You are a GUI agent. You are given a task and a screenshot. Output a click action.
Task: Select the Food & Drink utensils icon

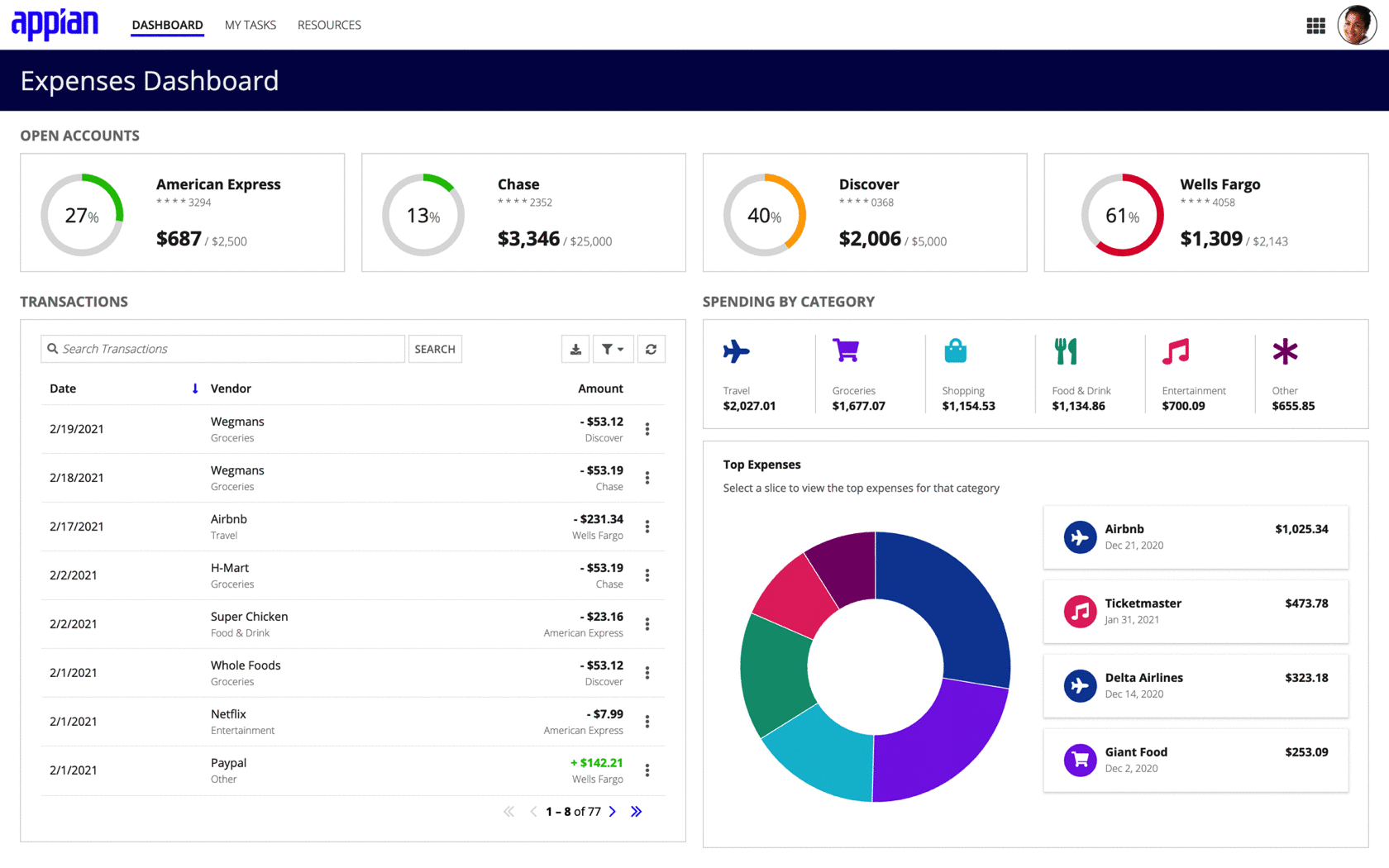point(1066,351)
